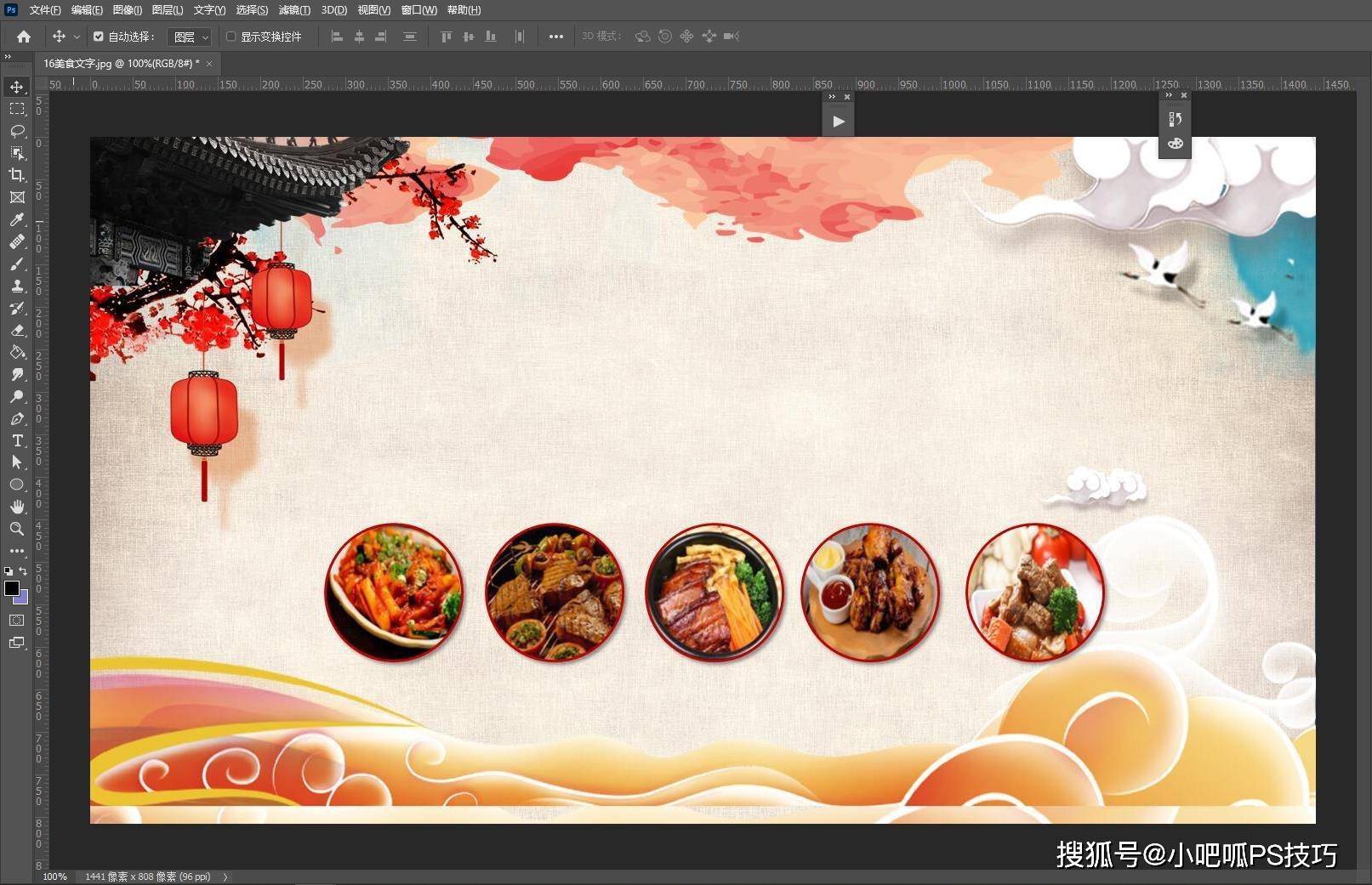1372x885 pixels.
Task: Open the 视图(V) menu
Action: coord(373,10)
